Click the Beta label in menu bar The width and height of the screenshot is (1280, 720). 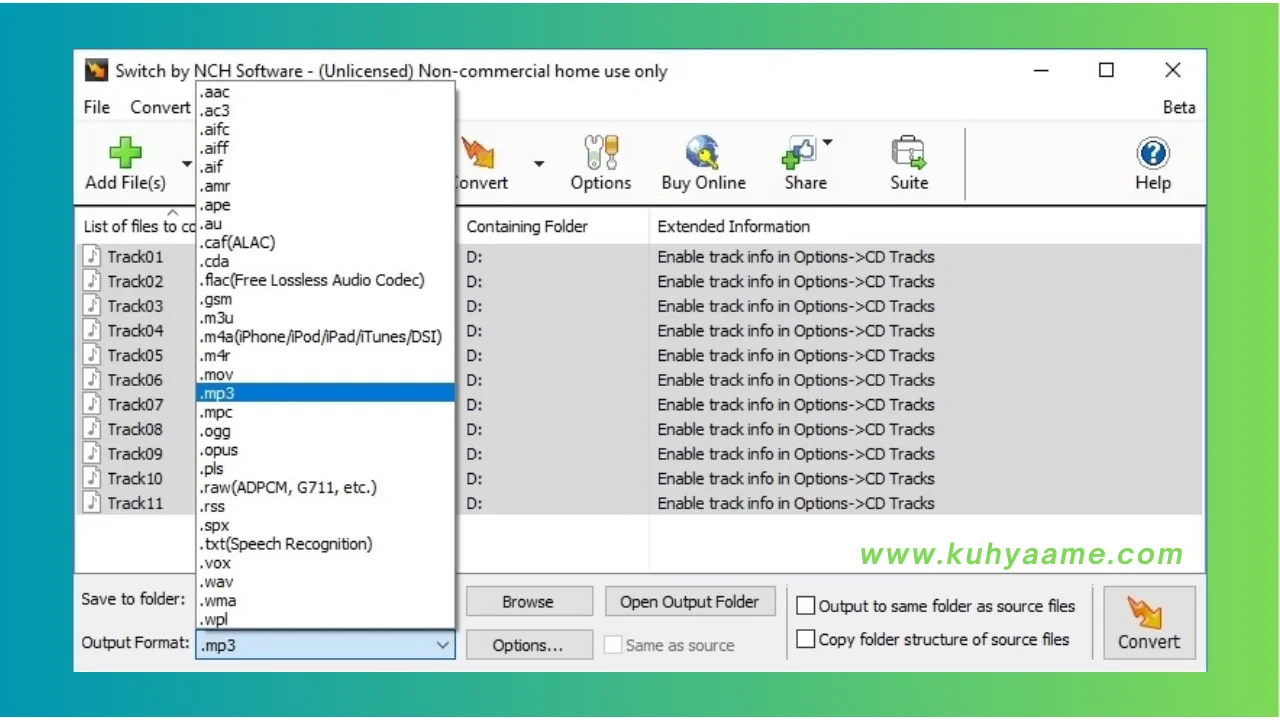click(1179, 107)
